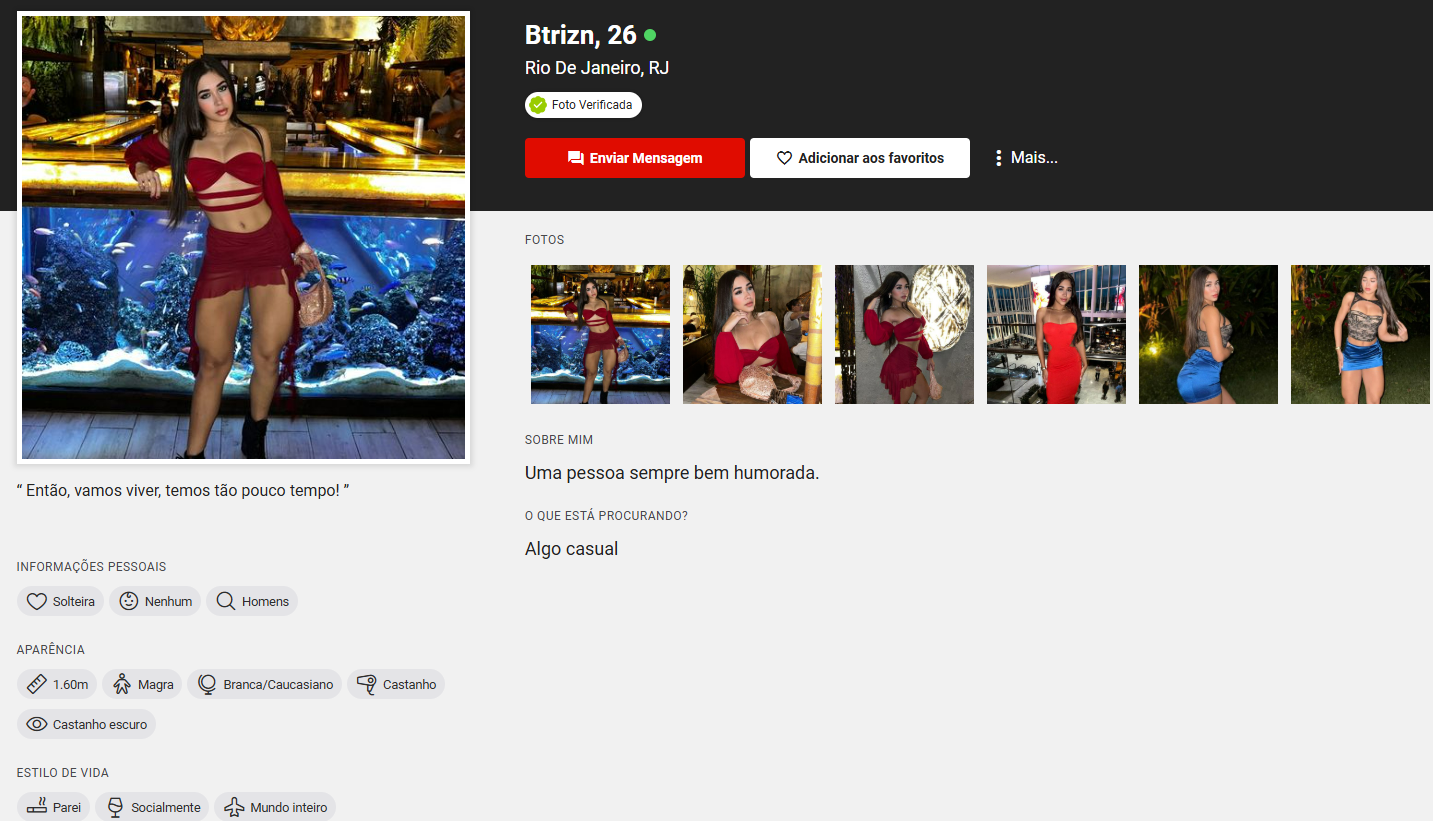Click the cigarette icon beside Parei
The width and height of the screenshot is (1433, 821).
[37, 807]
